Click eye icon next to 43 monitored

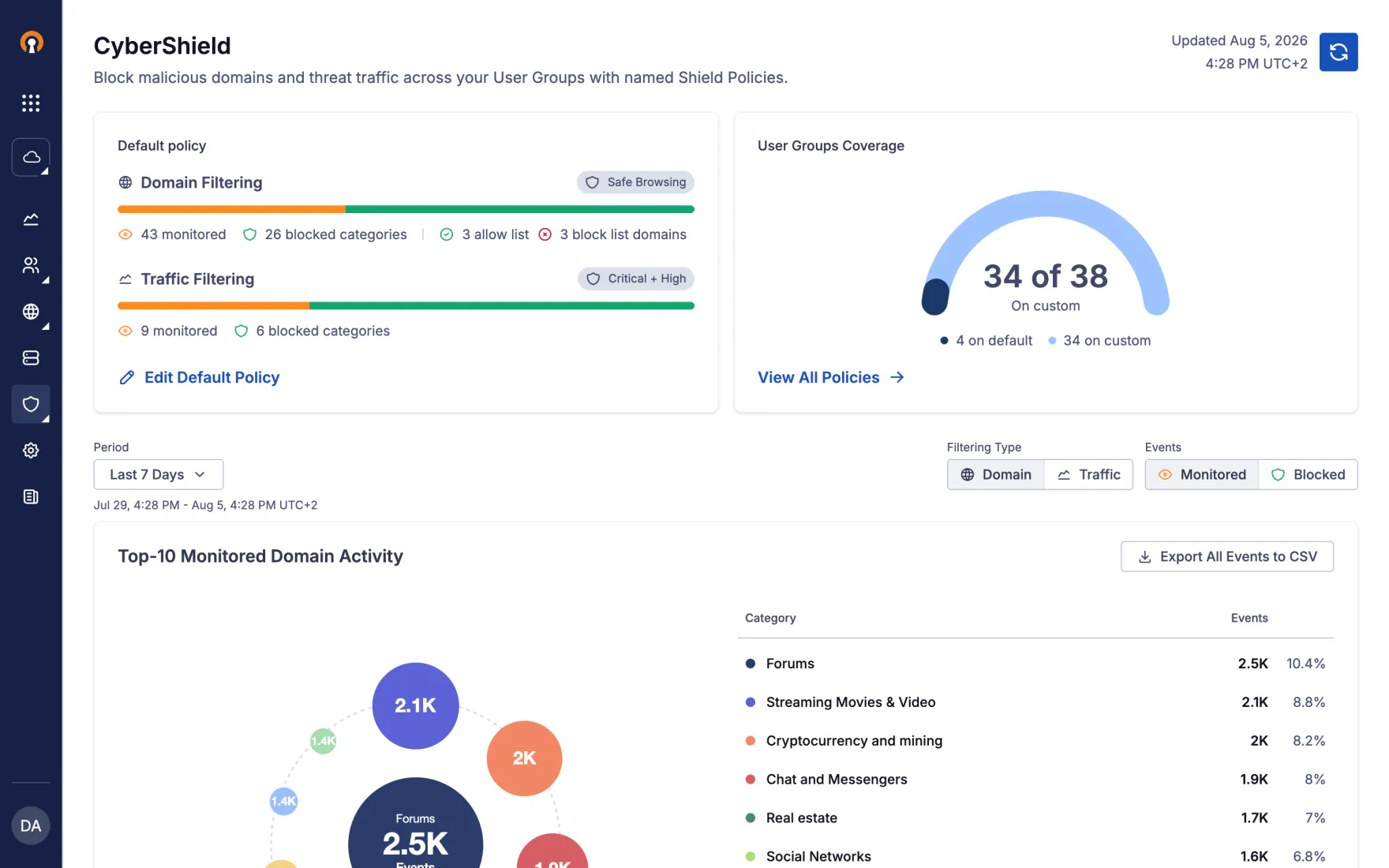[x=125, y=234]
